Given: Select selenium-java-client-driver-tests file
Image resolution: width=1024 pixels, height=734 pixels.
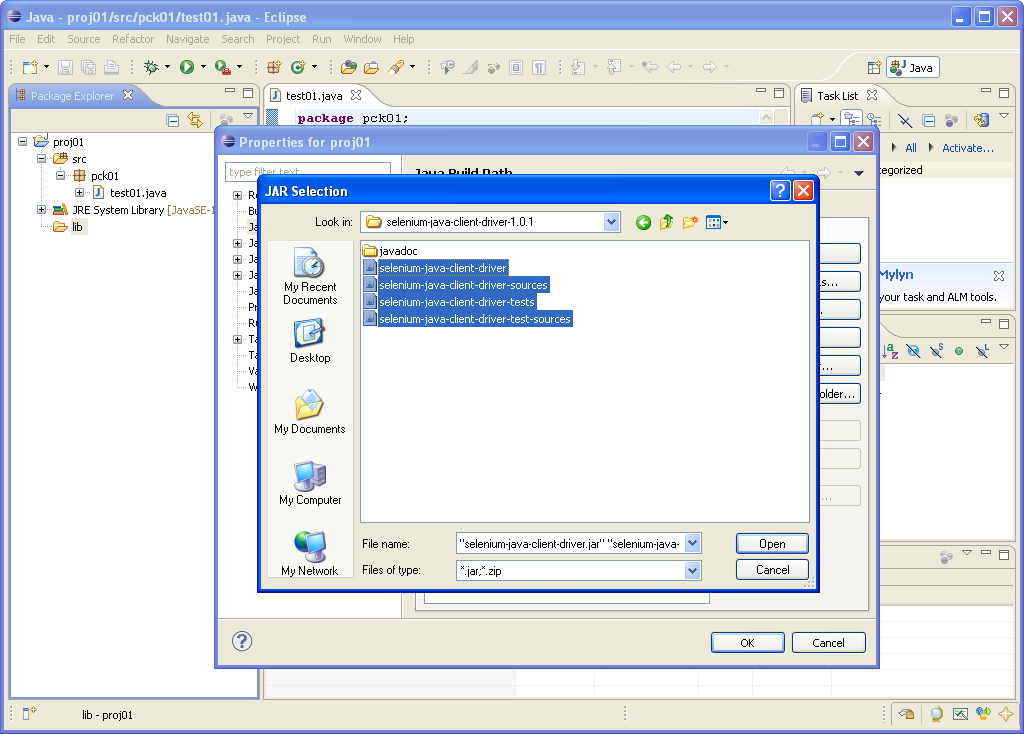Looking at the screenshot, I should coord(449,302).
